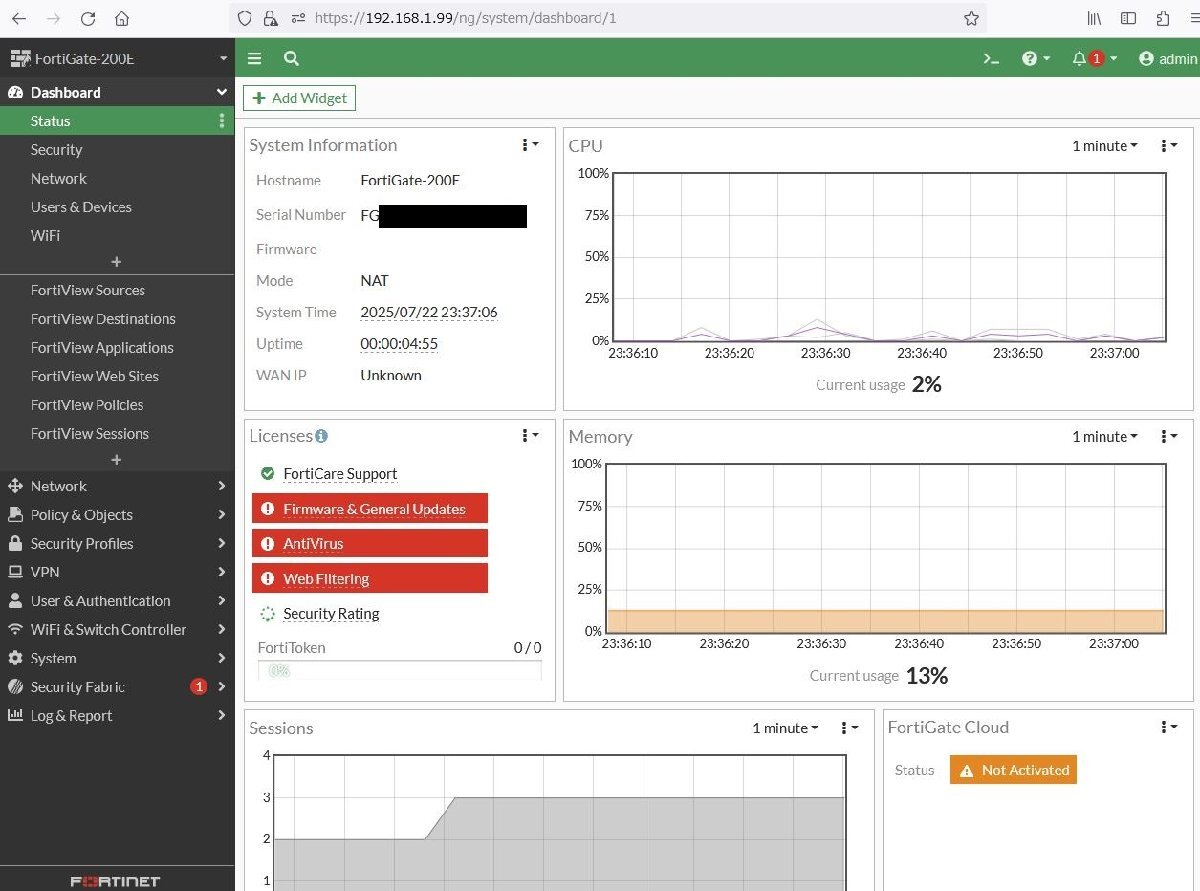
Task: Open the Status dashboard options dots
Action: tap(222, 121)
